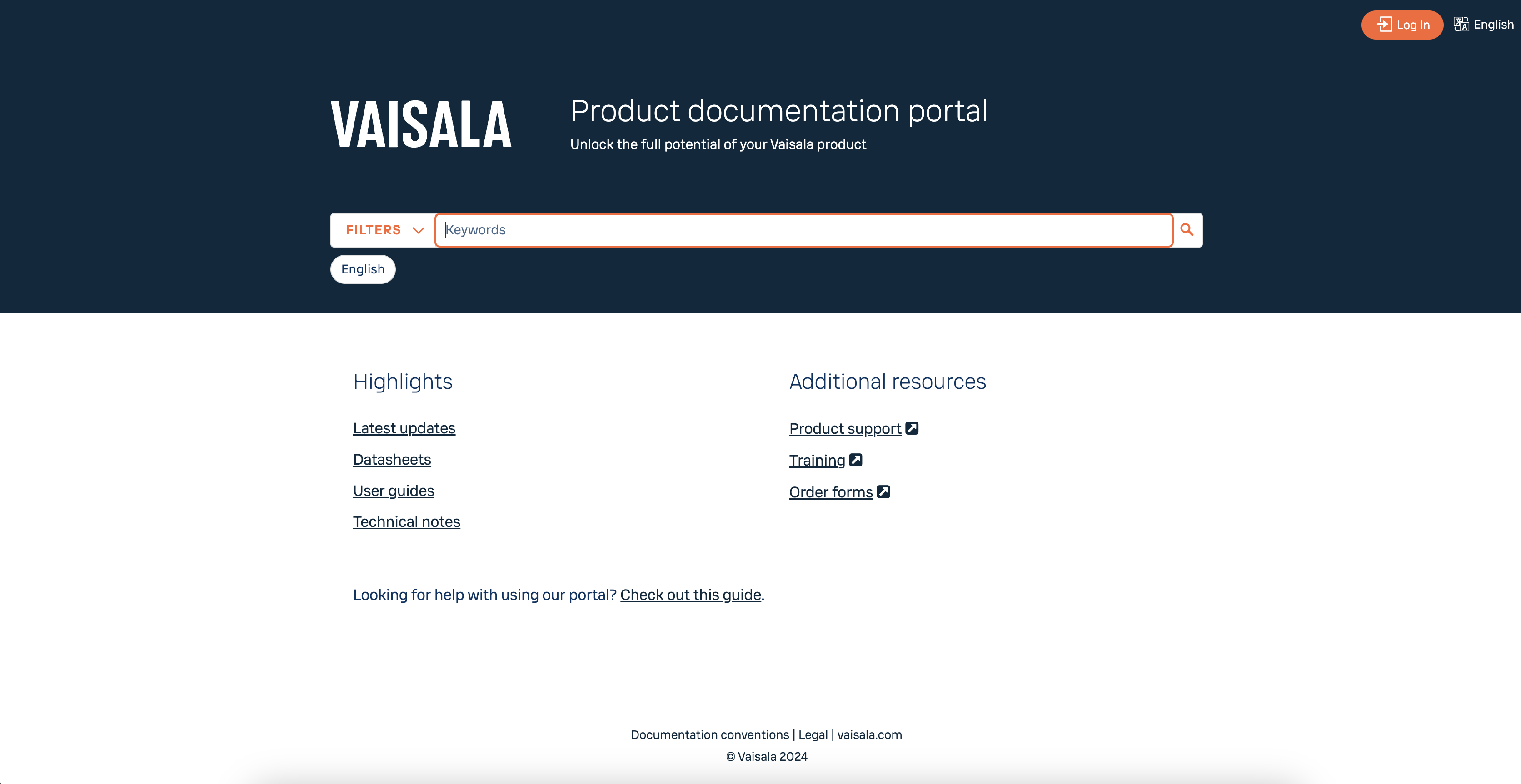Click the VAISALA logo

coord(421,124)
